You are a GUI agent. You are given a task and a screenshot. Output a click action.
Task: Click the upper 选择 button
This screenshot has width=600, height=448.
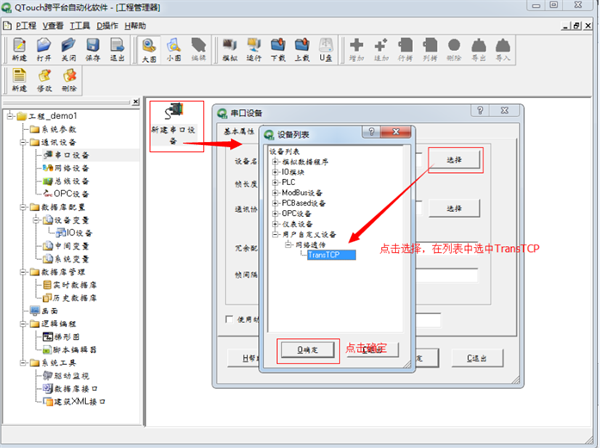455,158
